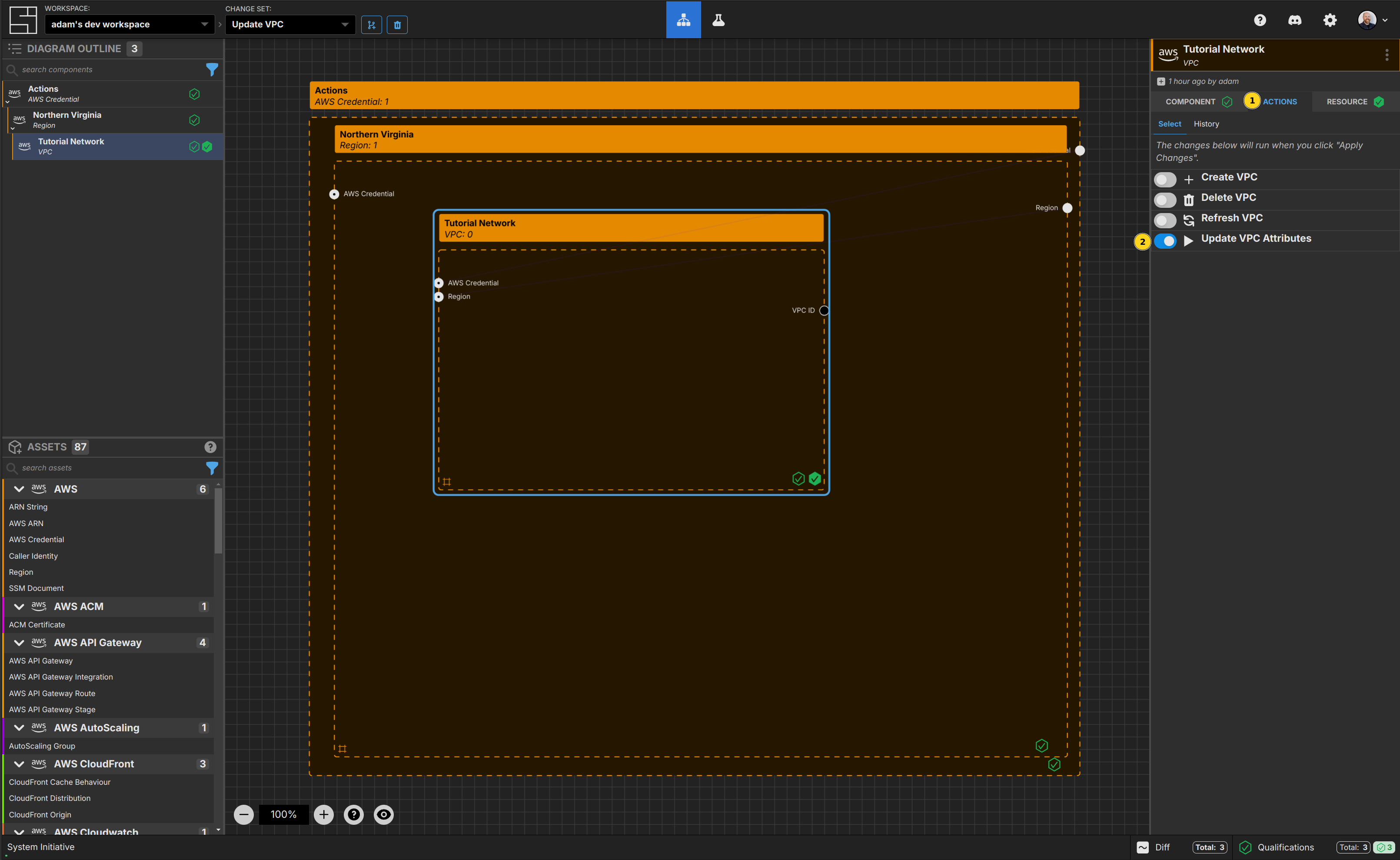Open the customize flask view icon

coord(719,20)
